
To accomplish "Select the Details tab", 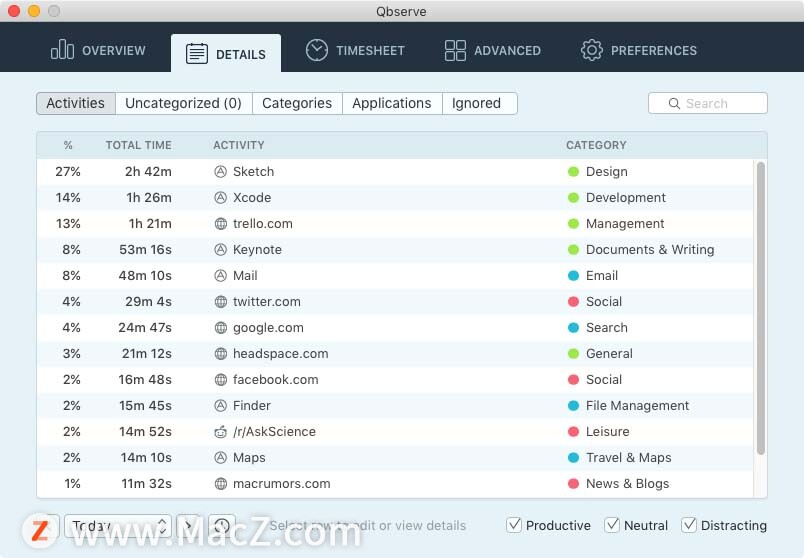I will [x=226, y=53].
